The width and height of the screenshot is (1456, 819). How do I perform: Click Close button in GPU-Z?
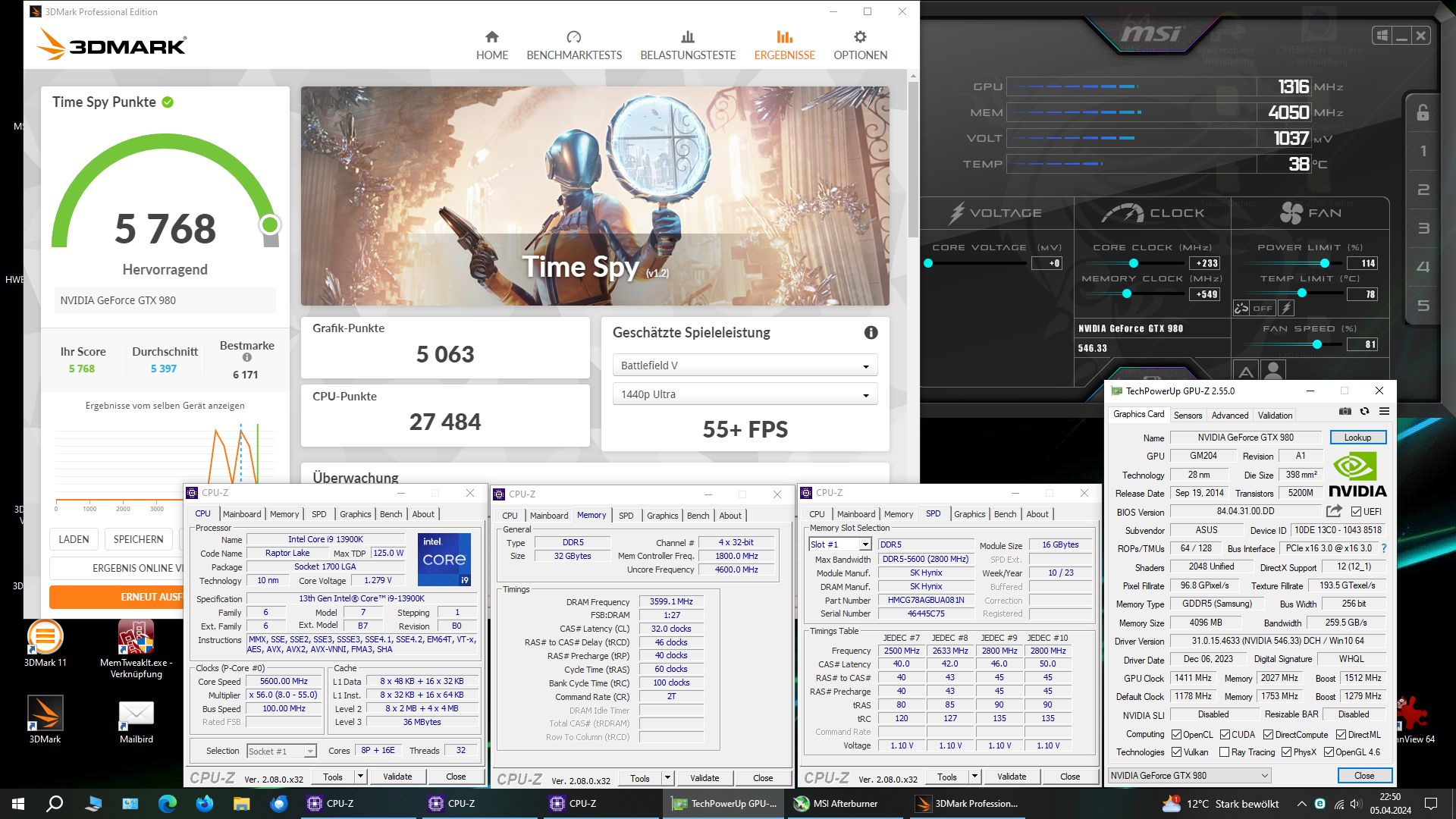pos(1363,775)
